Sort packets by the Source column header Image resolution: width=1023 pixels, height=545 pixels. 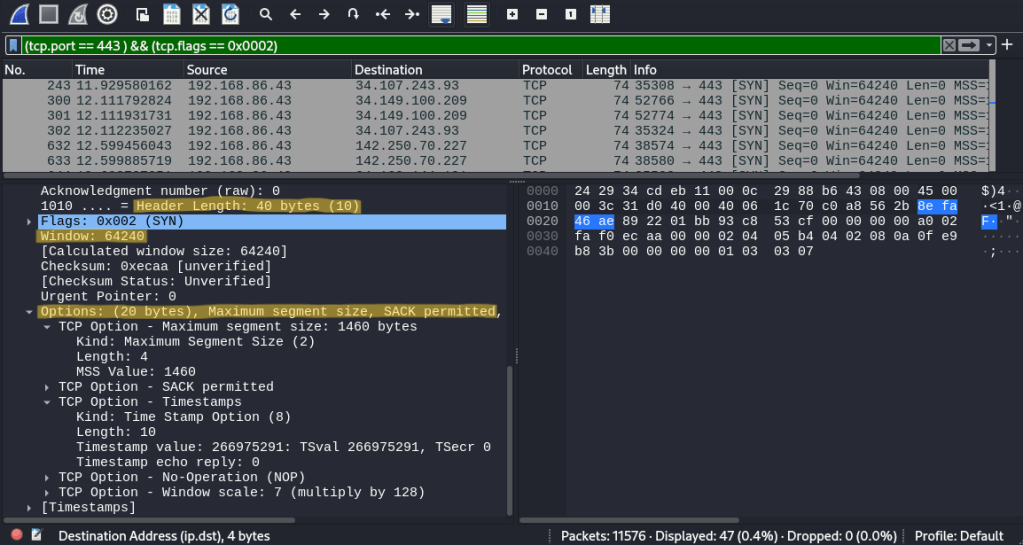click(x=207, y=70)
